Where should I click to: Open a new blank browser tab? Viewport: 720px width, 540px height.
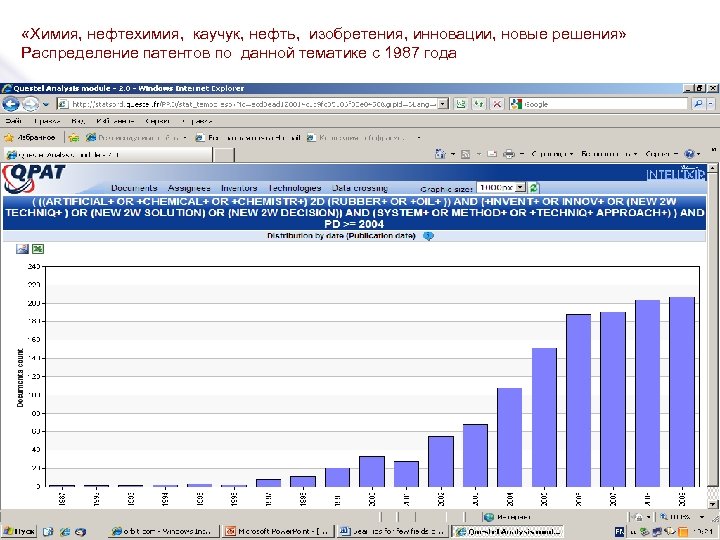pyautogui.click(x=224, y=155)
